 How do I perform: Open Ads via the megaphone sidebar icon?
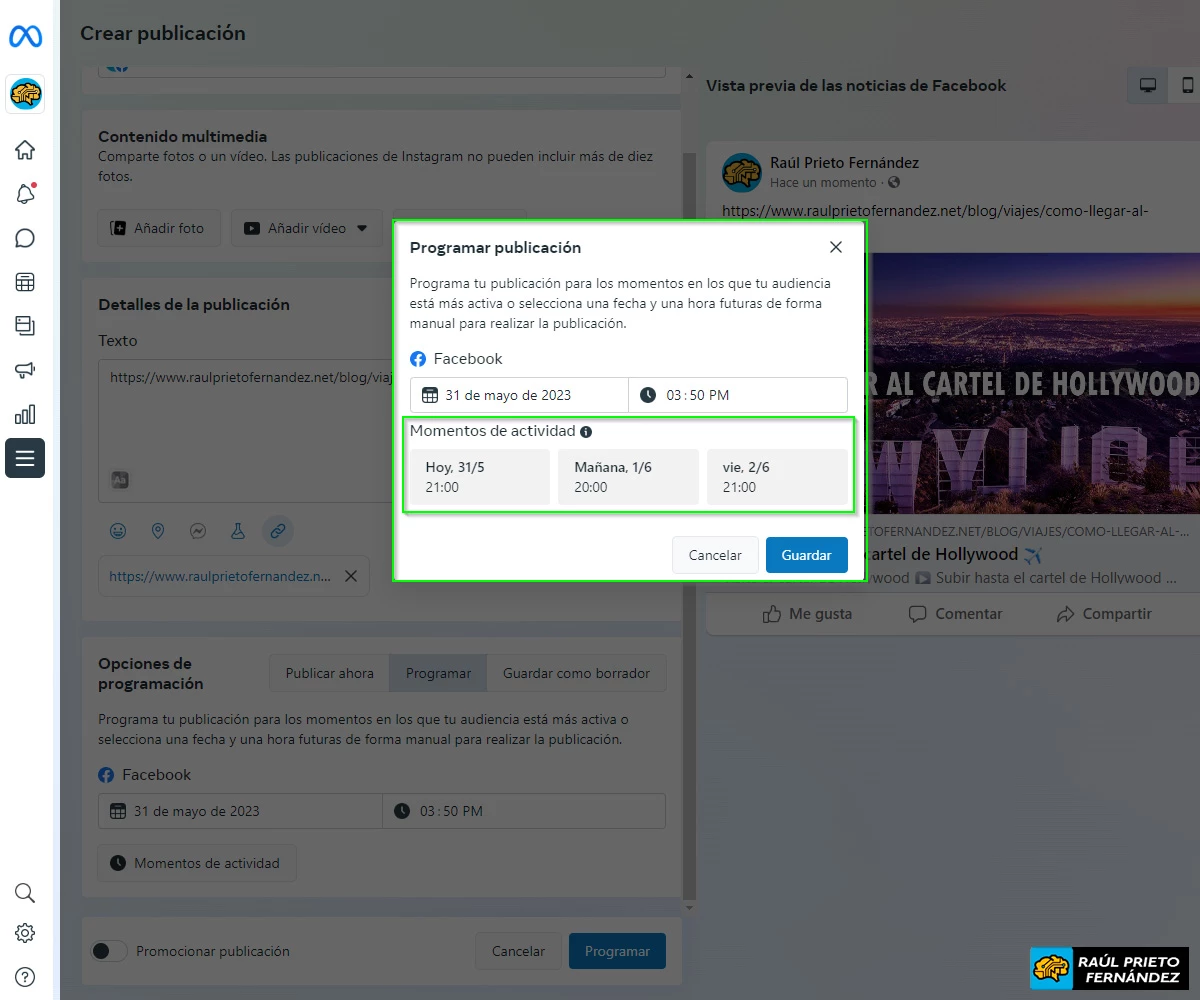pos(25,370)
